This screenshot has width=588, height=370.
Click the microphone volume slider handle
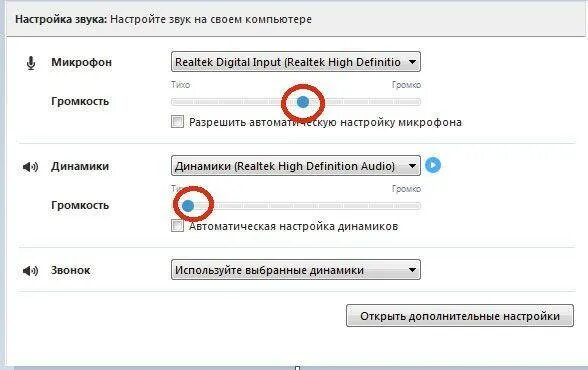303,102
